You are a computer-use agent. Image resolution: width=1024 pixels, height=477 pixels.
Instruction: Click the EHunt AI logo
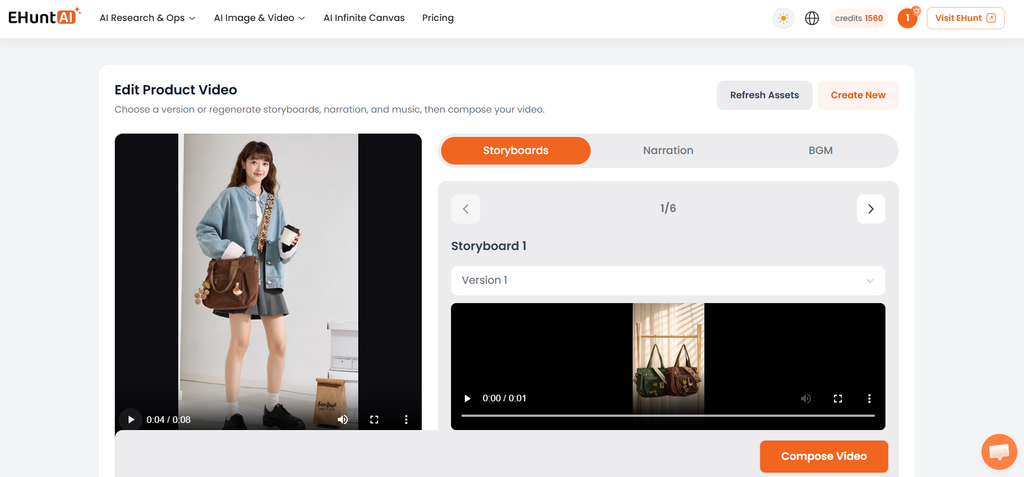tap(44, 16)
